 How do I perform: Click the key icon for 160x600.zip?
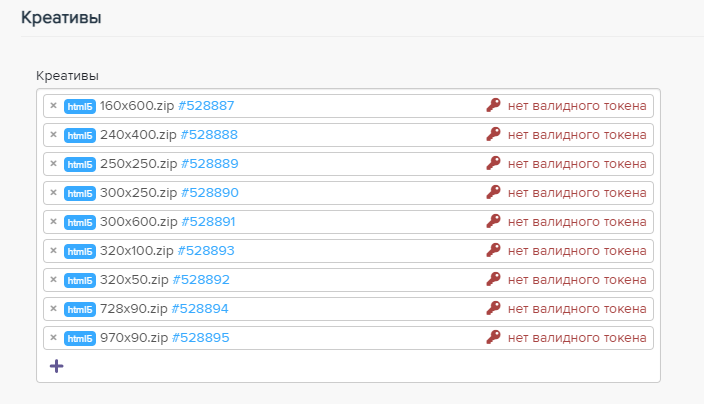pyautogui.click(x=492, y=105)
